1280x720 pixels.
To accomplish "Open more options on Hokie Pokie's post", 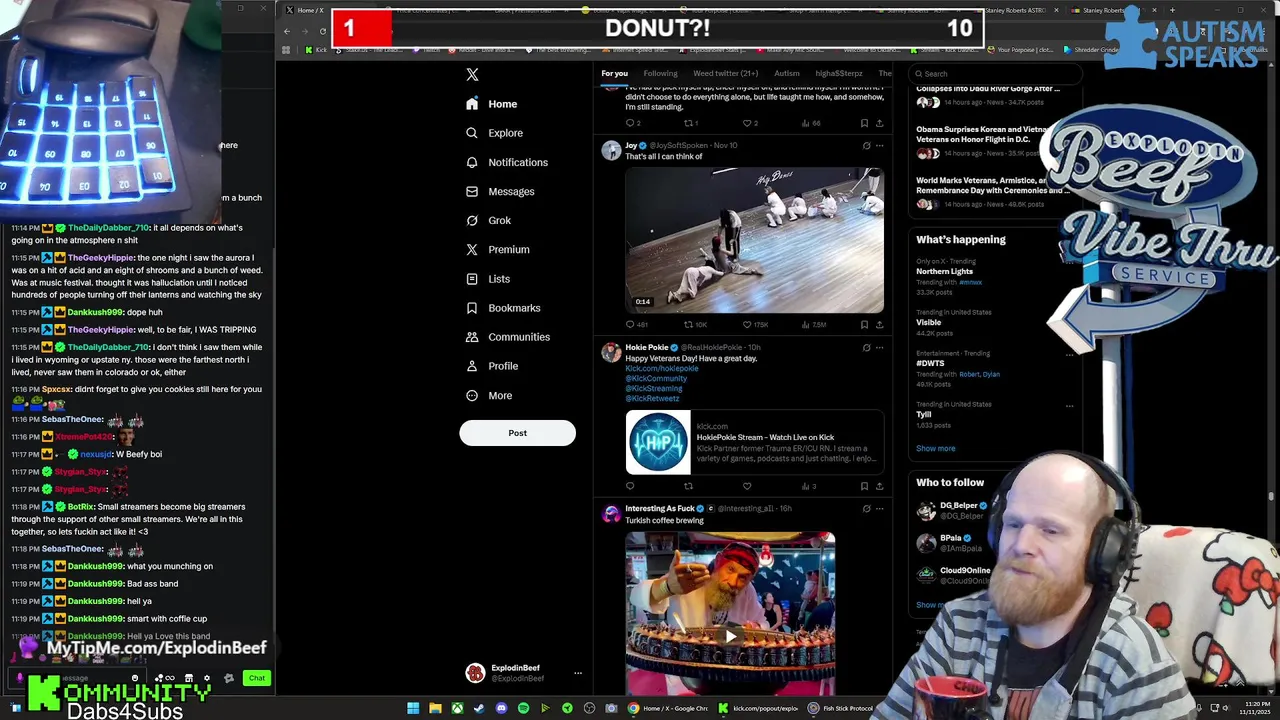I will coord(880,348).
